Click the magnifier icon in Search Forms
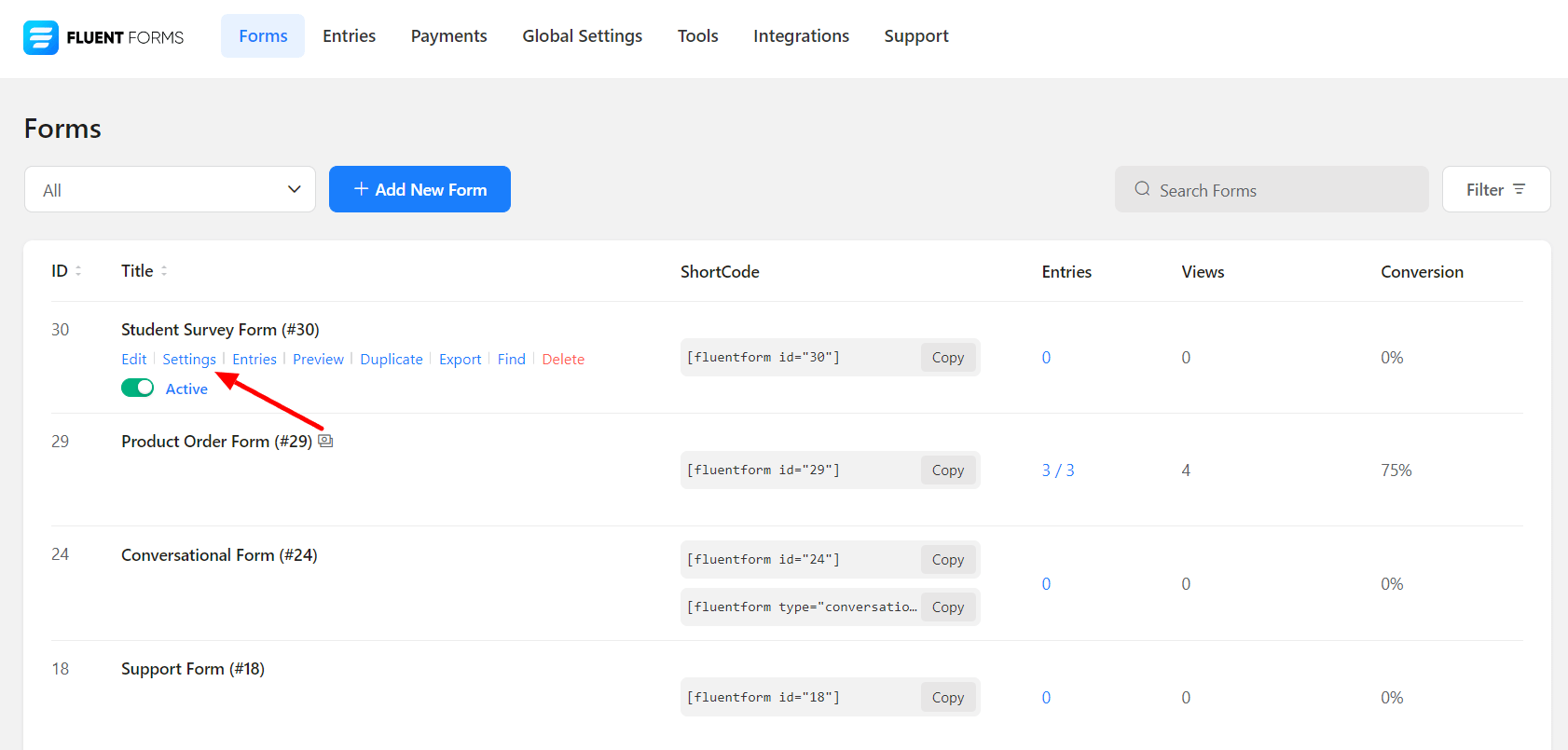 point(1142,189)
